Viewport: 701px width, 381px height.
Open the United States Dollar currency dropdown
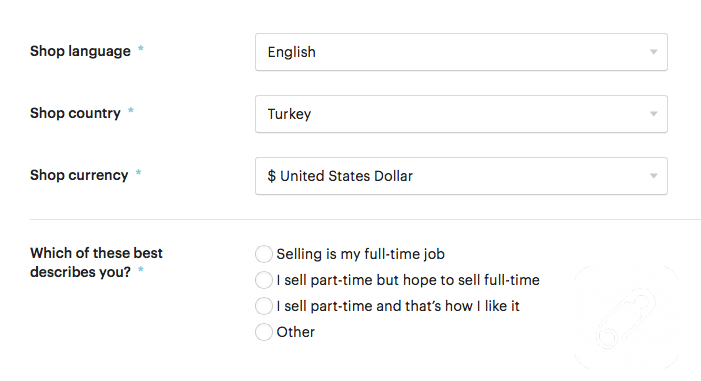[x=461, y=176]
